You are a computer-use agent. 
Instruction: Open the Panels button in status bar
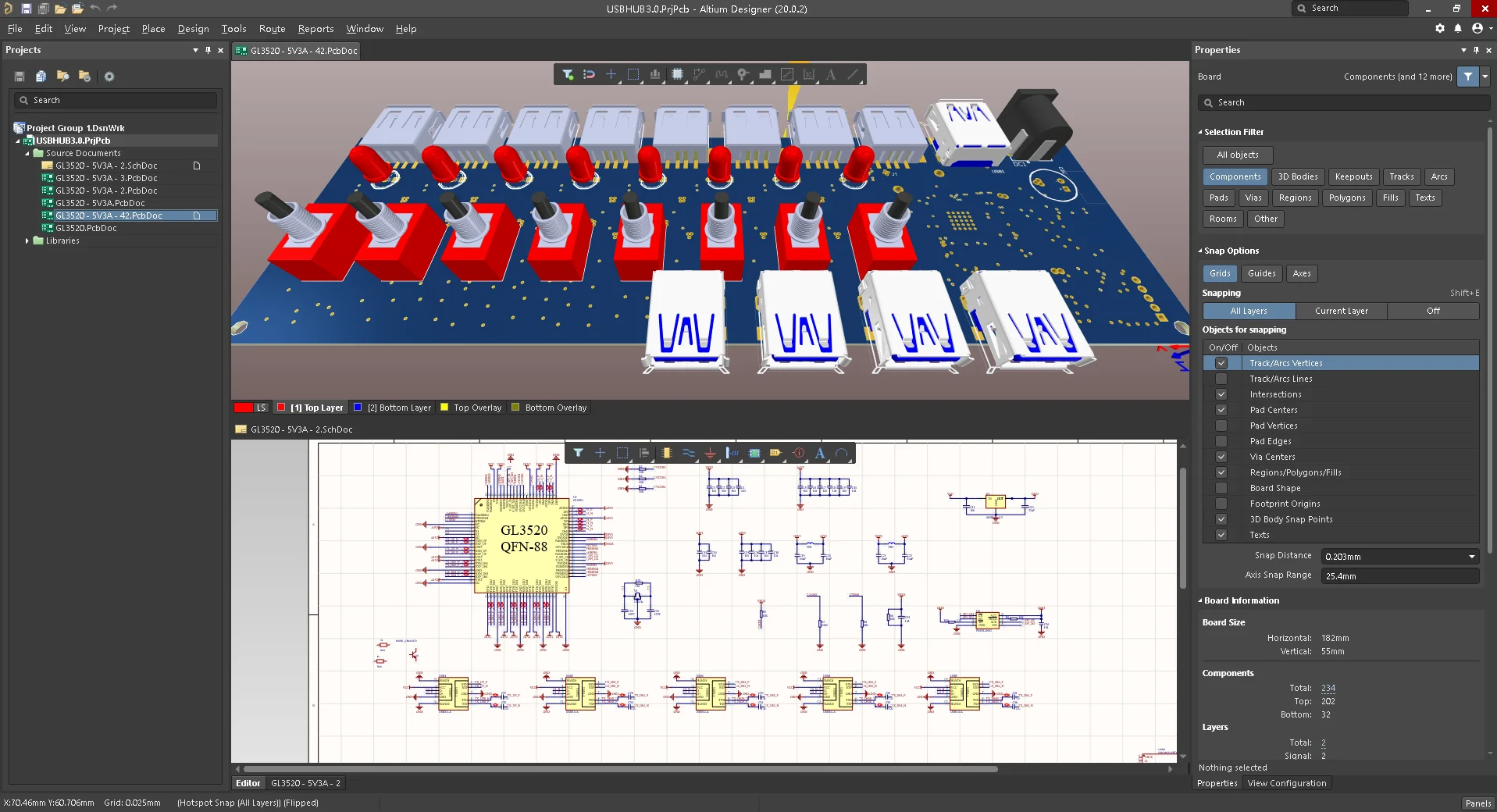(x=1477, y=803)
